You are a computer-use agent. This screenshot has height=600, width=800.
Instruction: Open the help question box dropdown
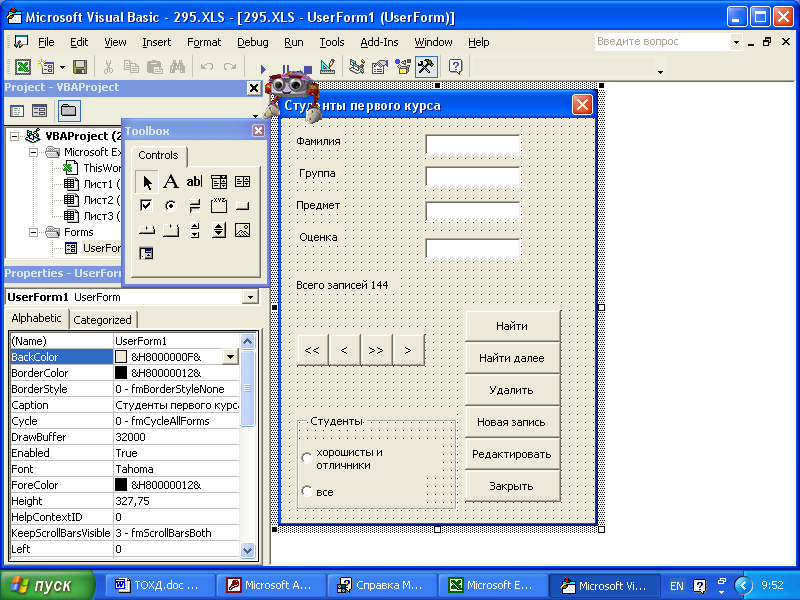736,42
